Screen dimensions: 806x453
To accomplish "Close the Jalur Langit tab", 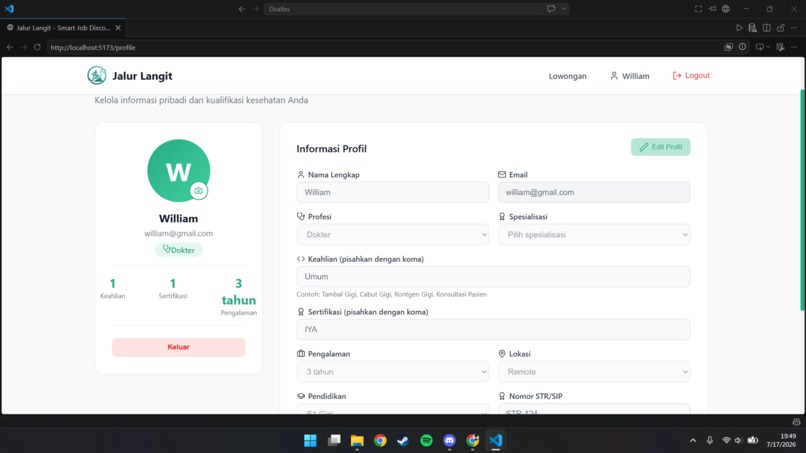I will 118,28.
